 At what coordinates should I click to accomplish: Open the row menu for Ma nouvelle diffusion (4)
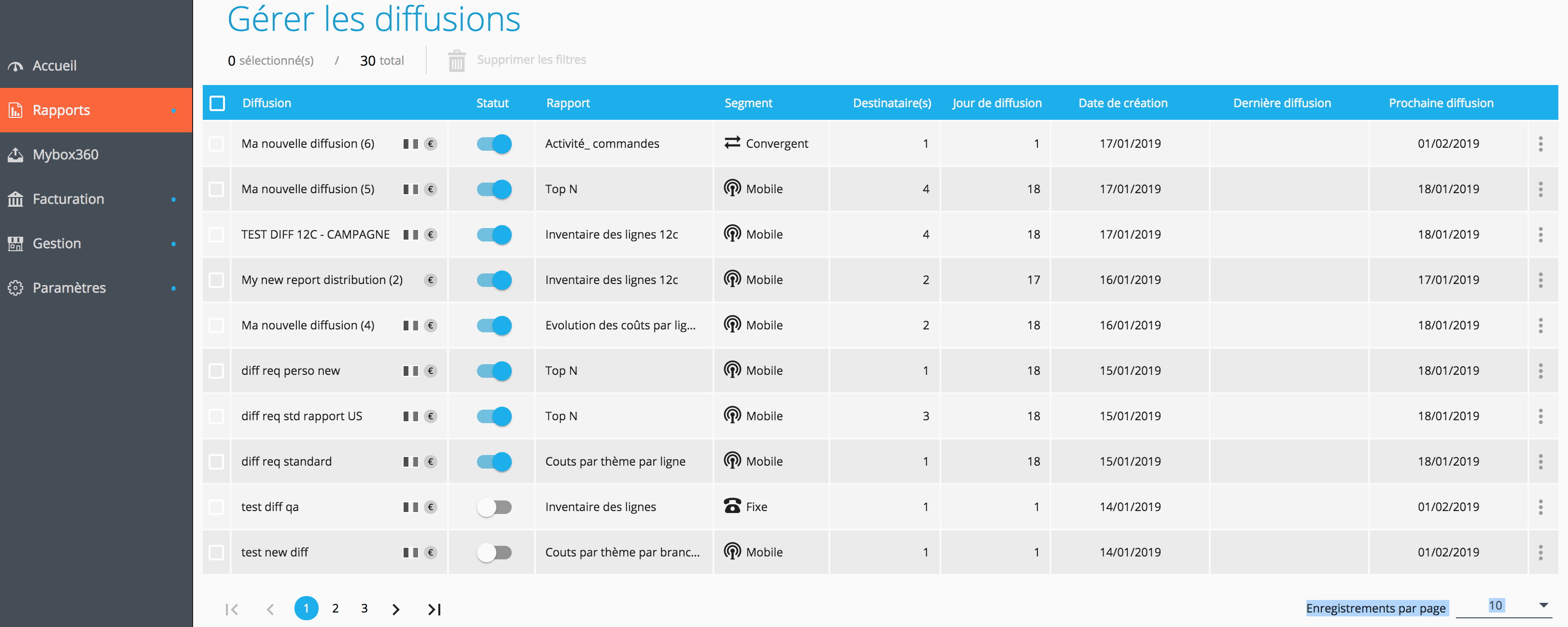[1540, 326]
